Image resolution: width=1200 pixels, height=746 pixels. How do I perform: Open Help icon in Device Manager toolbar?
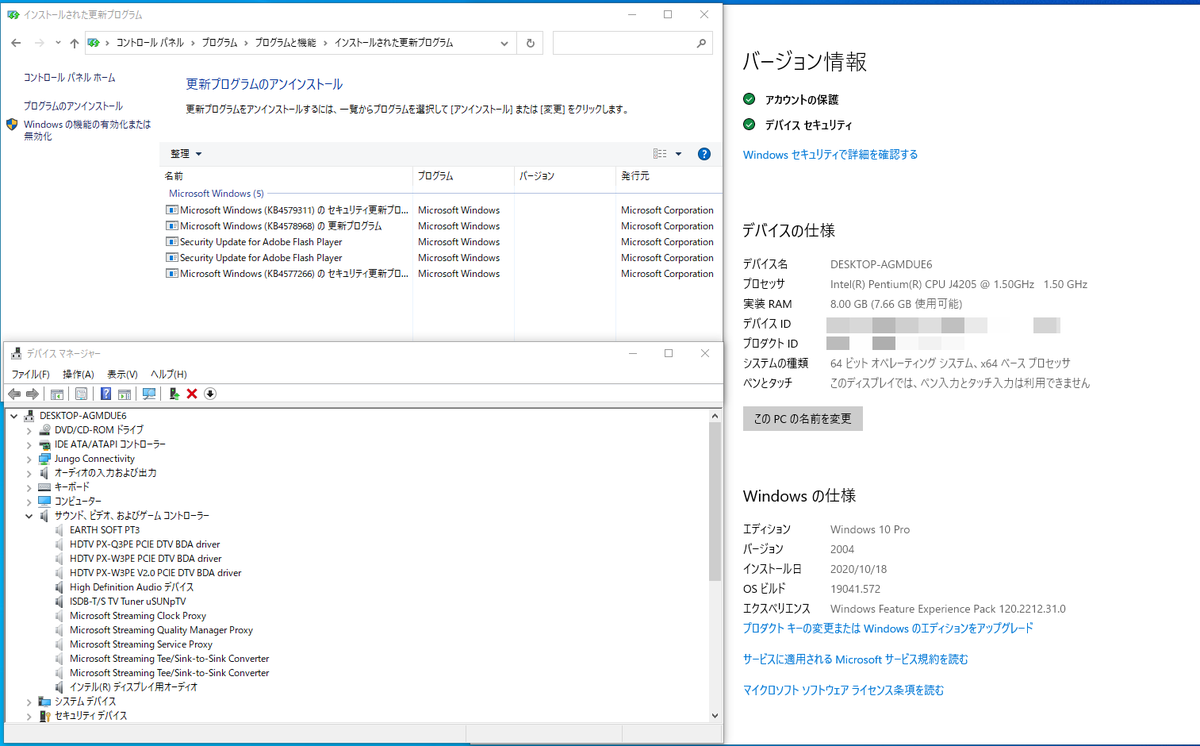[106, 394]
